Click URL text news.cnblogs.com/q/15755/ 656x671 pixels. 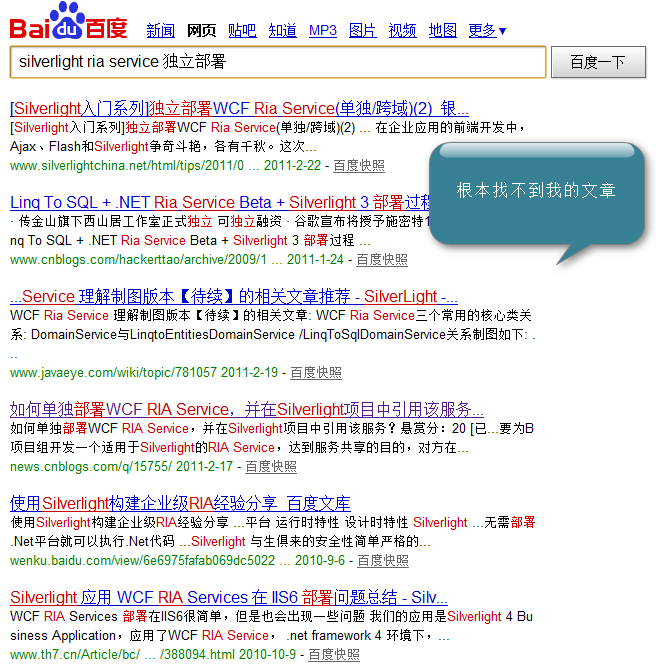[x=91, y=466]
